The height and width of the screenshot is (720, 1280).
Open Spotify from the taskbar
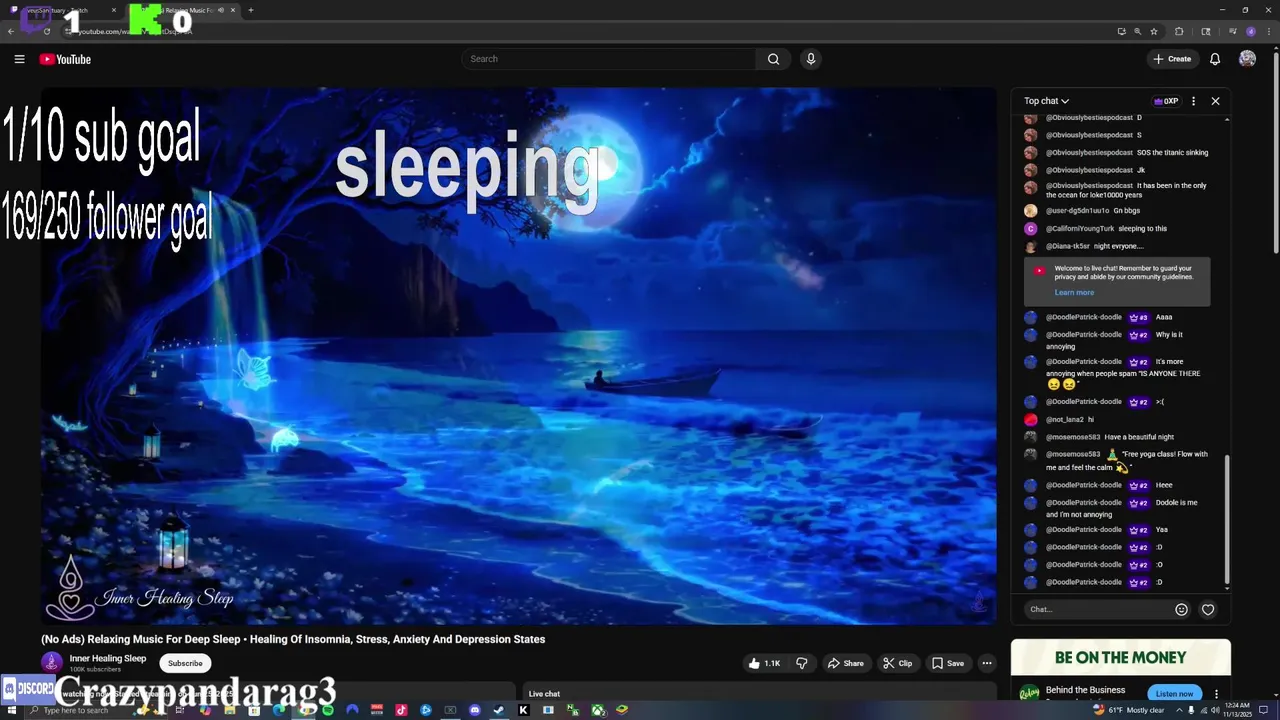pyautogui.click(x=328, y=710)
